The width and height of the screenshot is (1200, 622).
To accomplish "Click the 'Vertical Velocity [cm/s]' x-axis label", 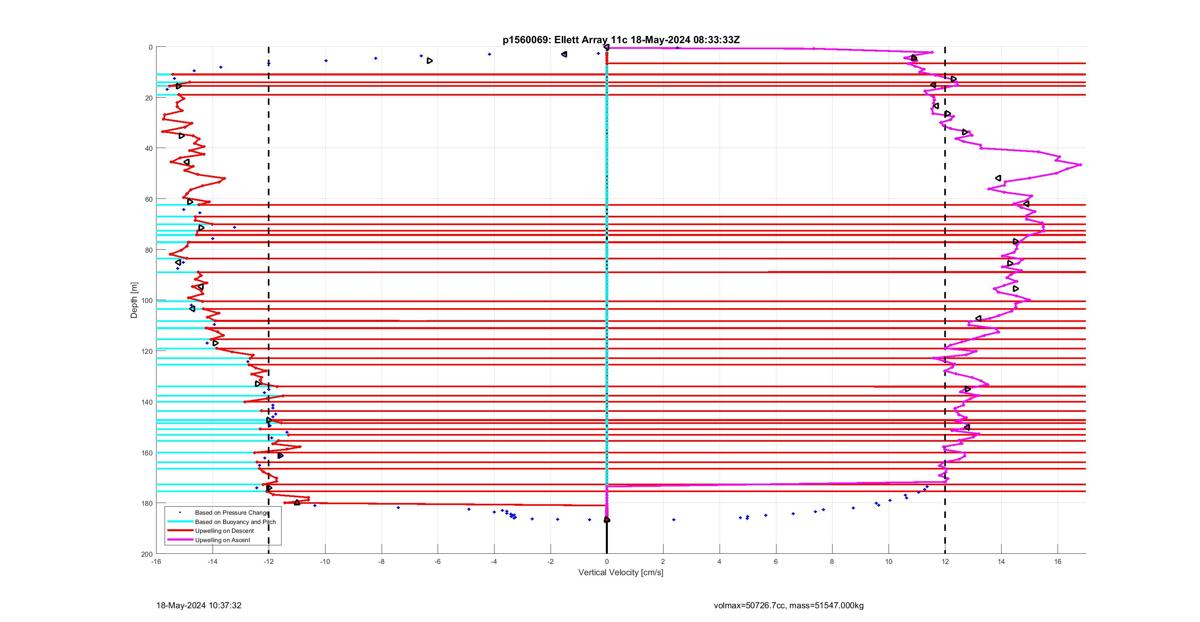I will click(621, 573).
